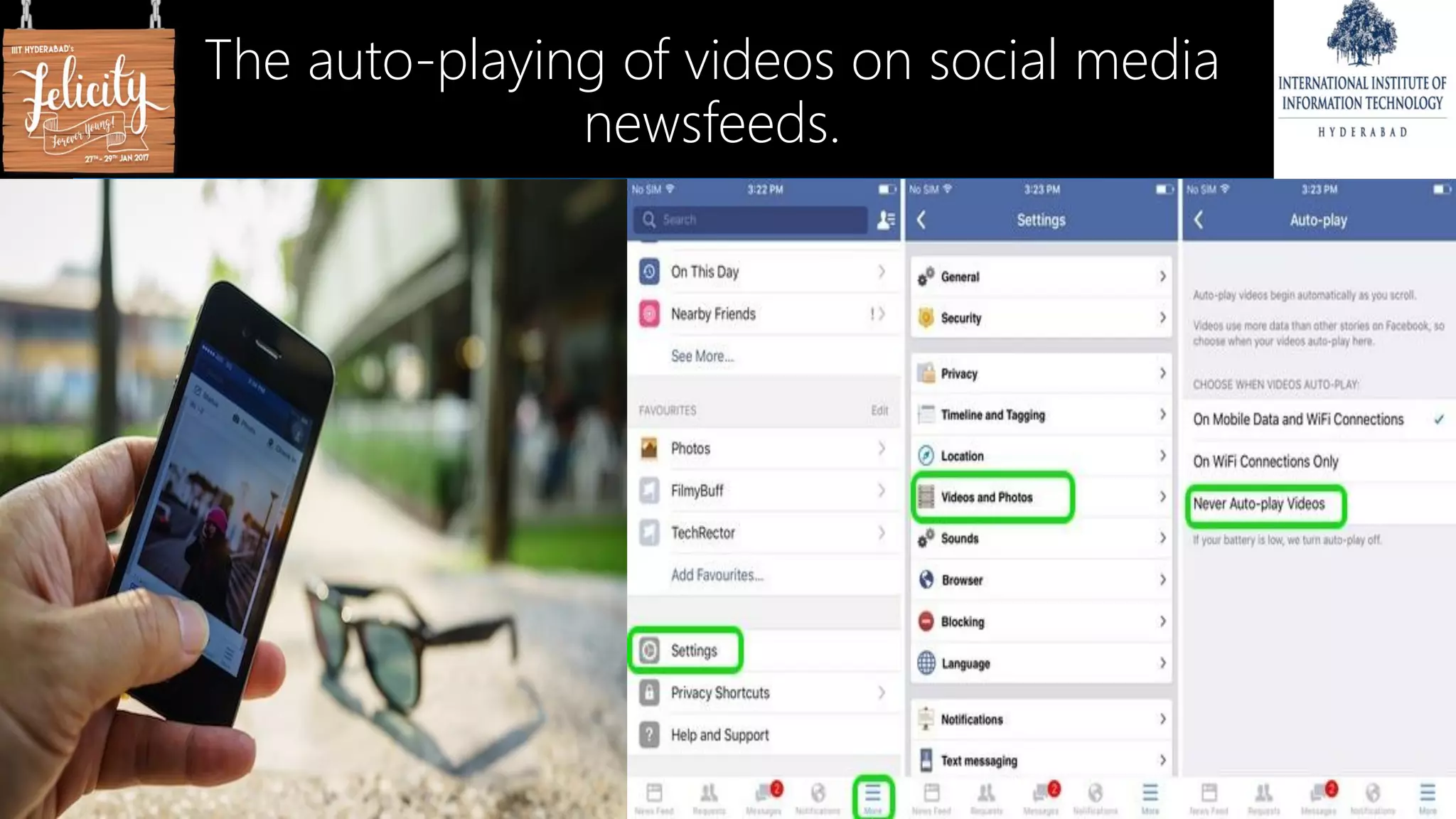
Task: Open FilmyBuff row chevron
Action: point(882,491)
